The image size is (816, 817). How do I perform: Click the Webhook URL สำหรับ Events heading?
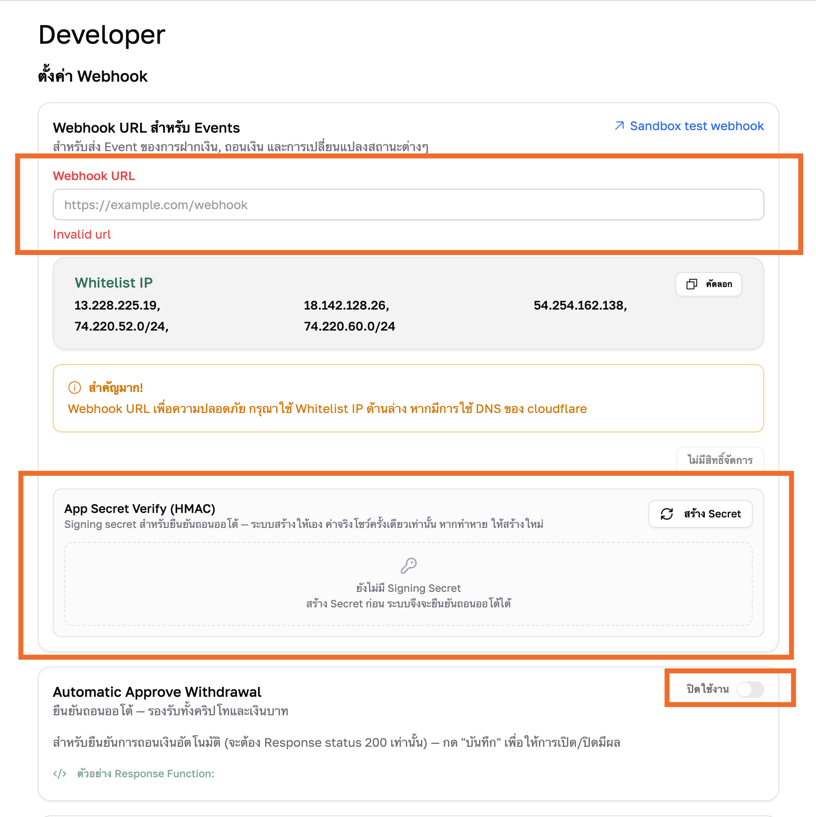pos(146,128)
